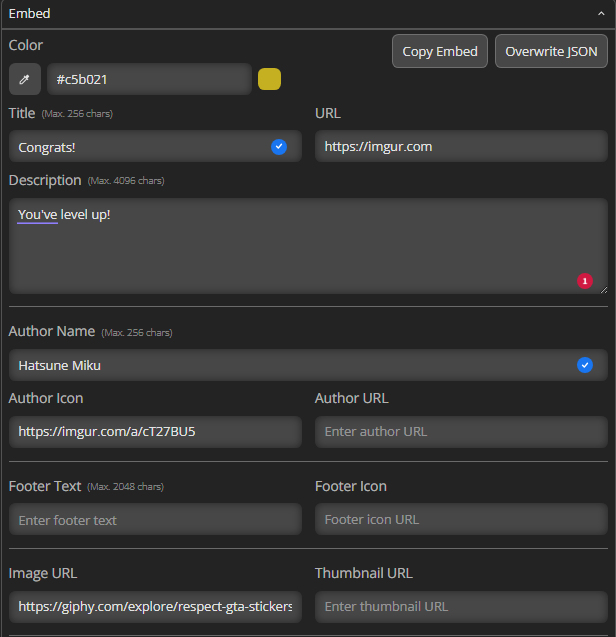Click the red error badge in Description
This screenshot has height=637, width=616.
pos(585,281)
